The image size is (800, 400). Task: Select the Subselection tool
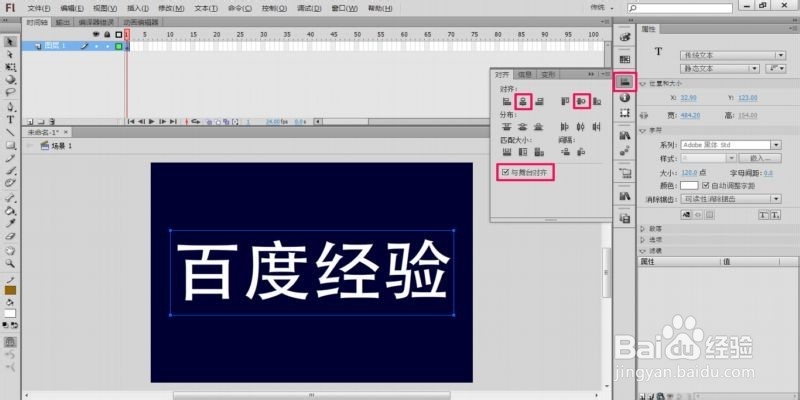(x=10, y=54)
